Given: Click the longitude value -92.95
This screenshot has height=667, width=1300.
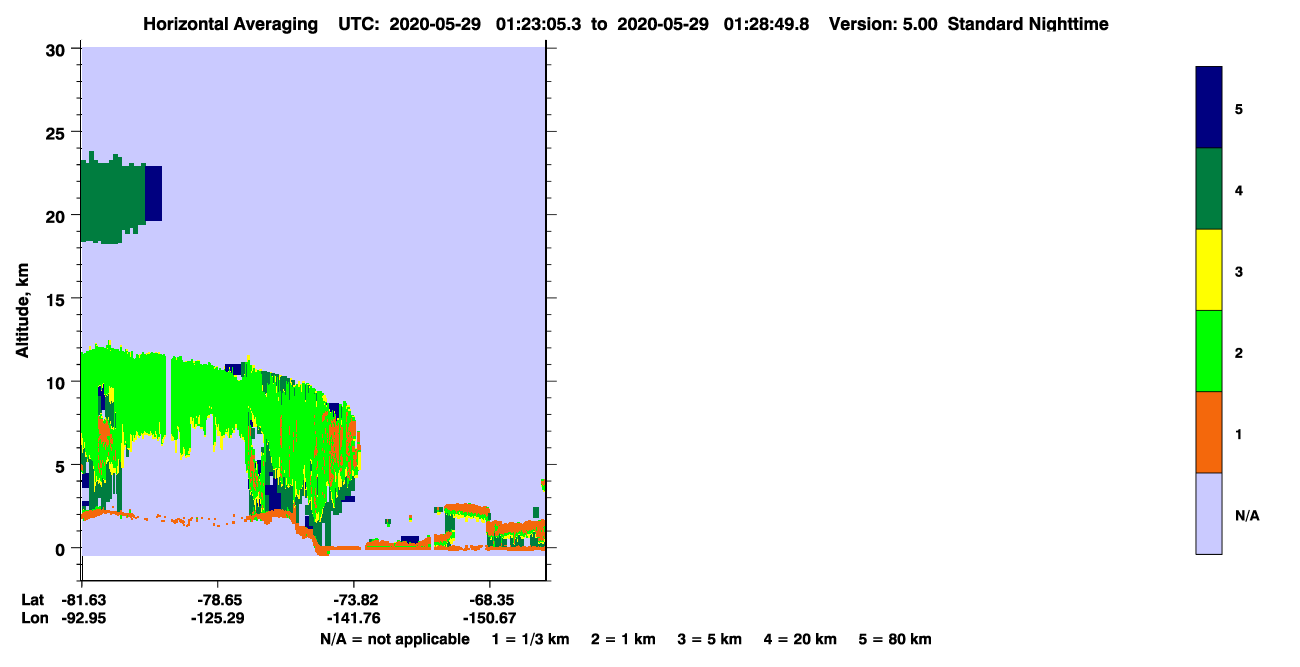Looking at the screenshot, I should tap(82, 618).
